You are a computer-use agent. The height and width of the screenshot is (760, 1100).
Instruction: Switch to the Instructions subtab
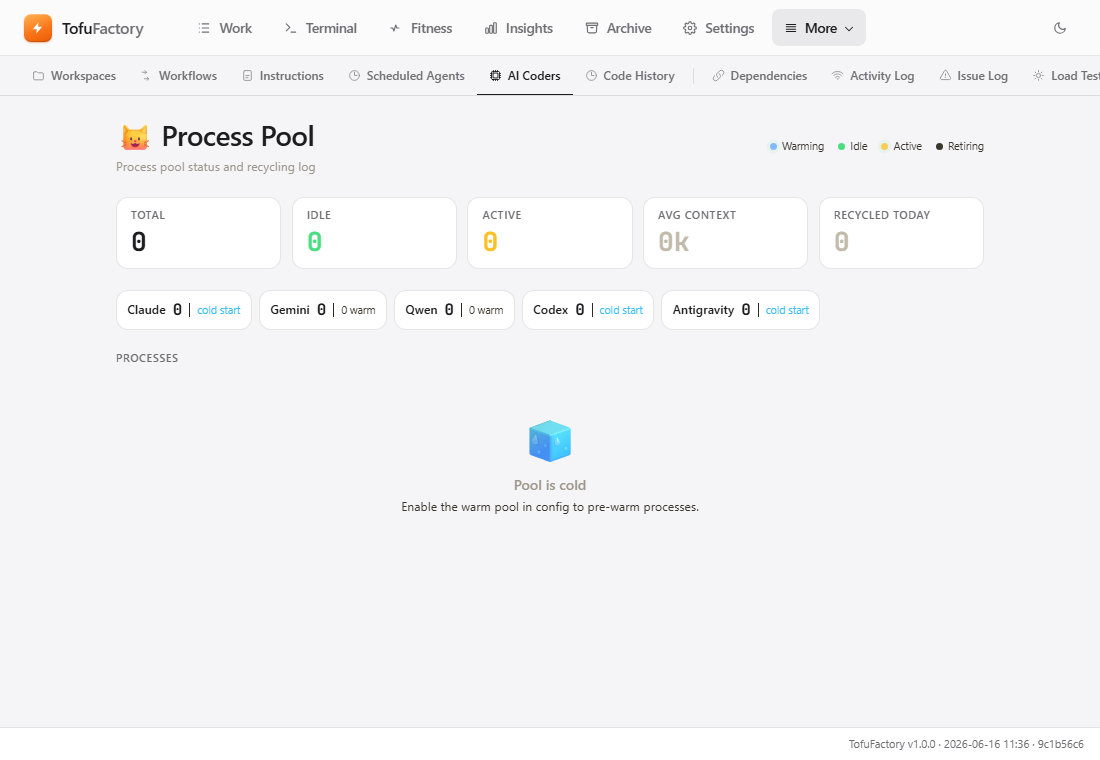coord(283,76)
